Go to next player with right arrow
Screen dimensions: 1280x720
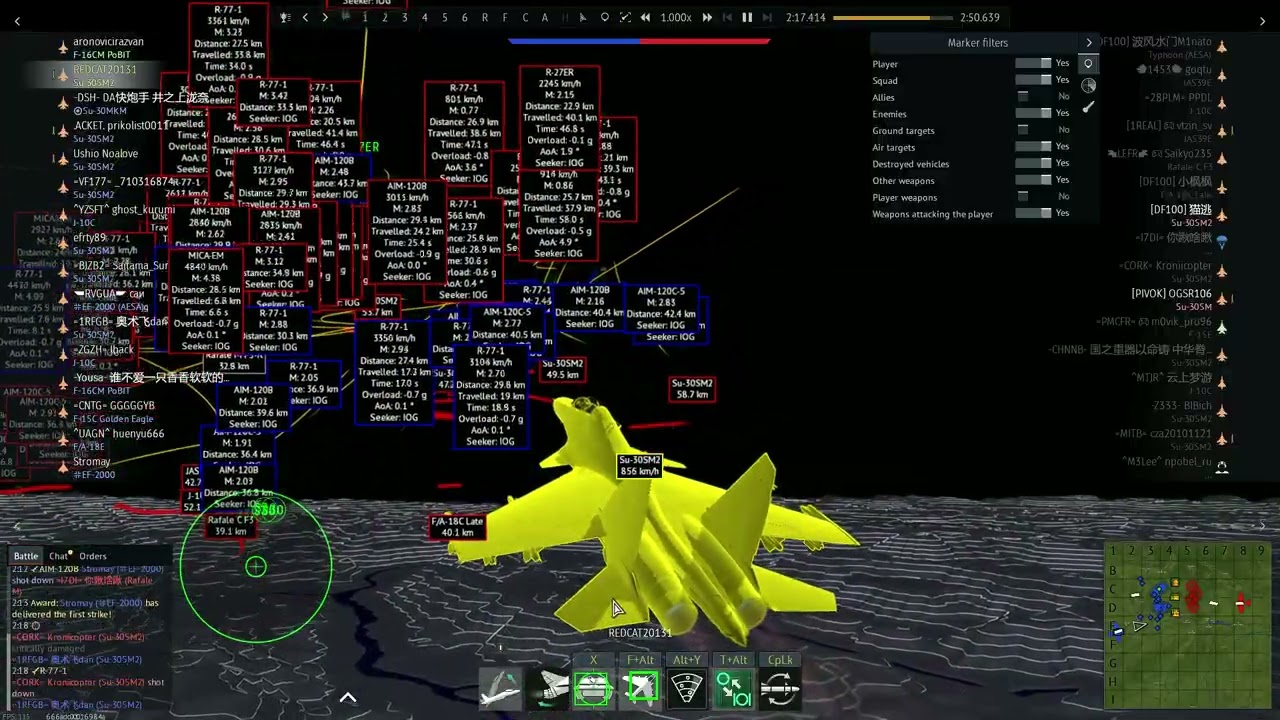[325, 17]
